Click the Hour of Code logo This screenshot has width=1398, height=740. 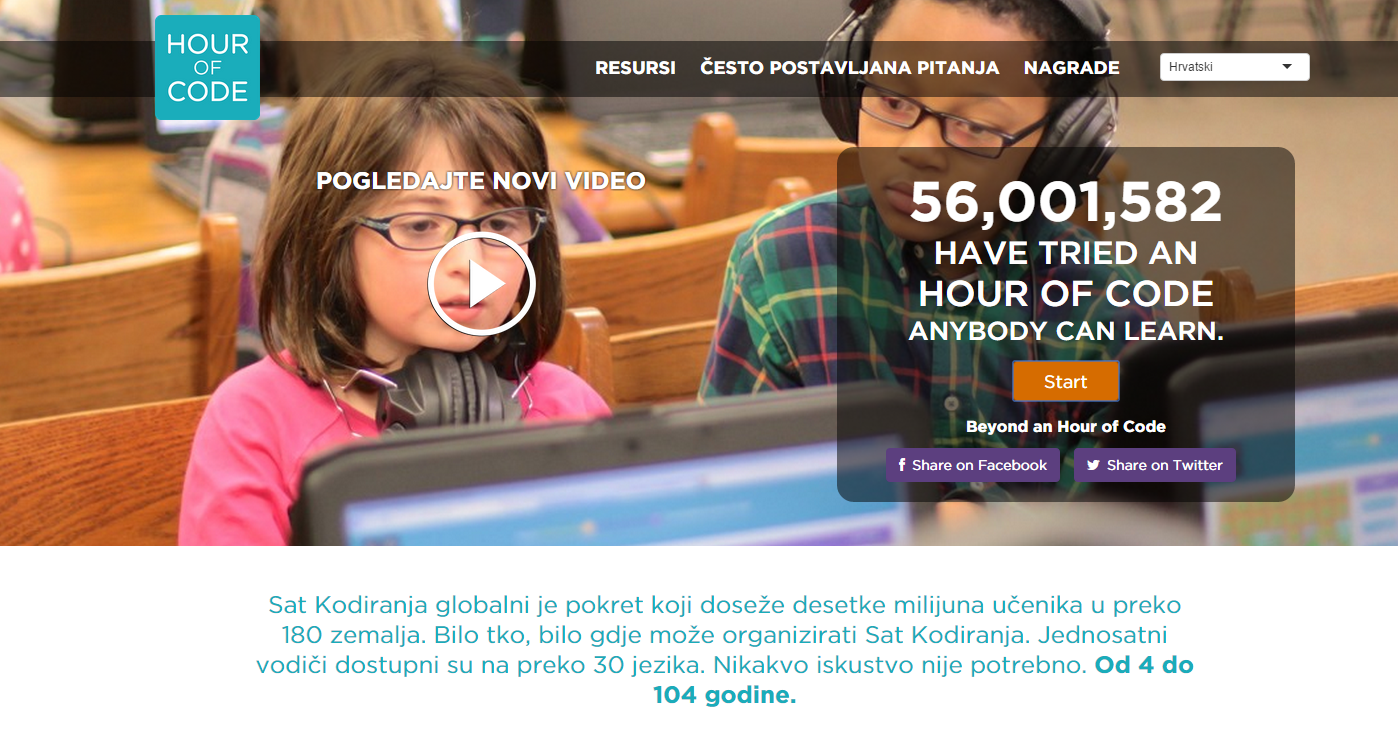click(207, 67)
